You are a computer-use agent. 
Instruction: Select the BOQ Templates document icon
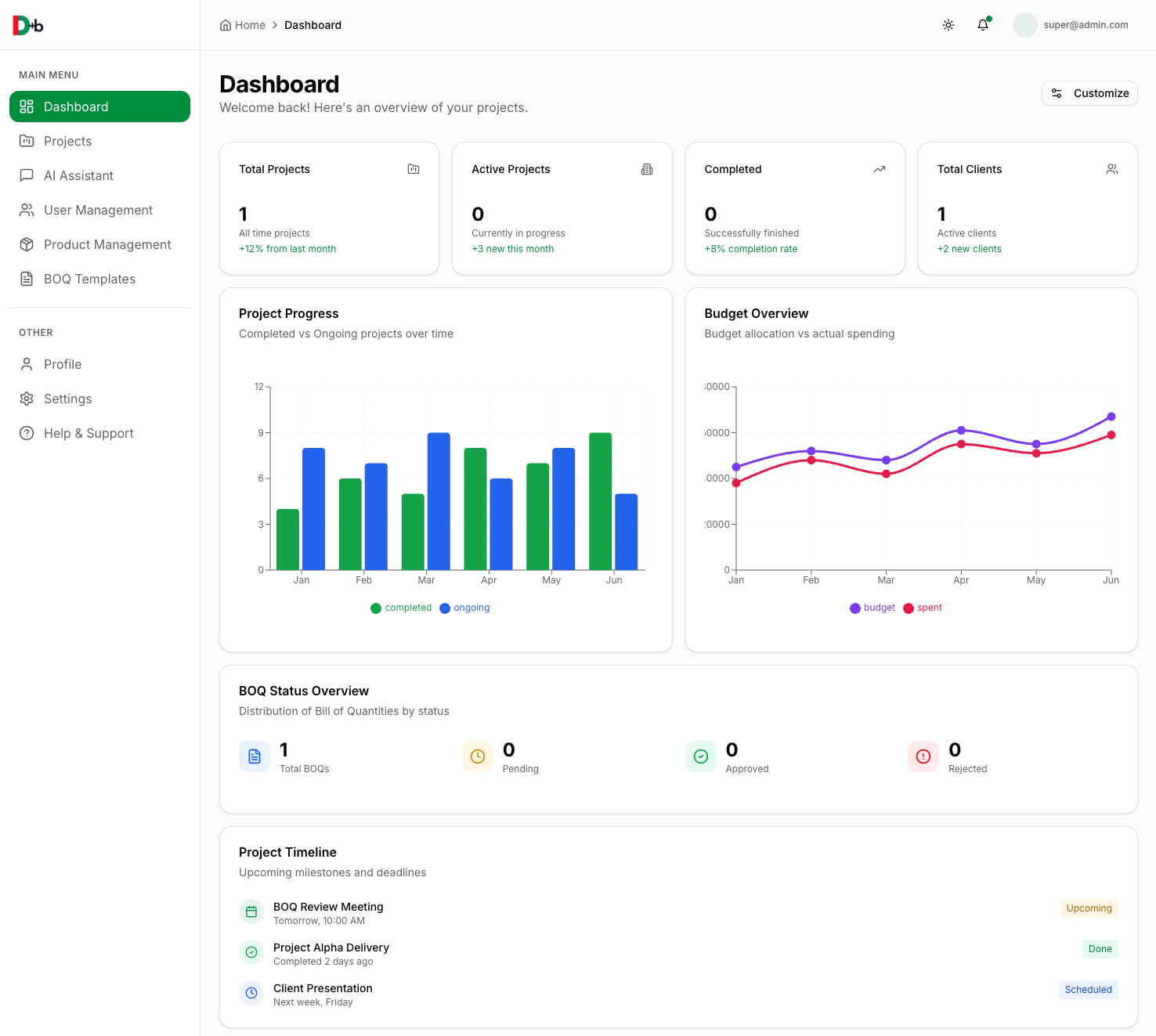[x=27, y=279]
